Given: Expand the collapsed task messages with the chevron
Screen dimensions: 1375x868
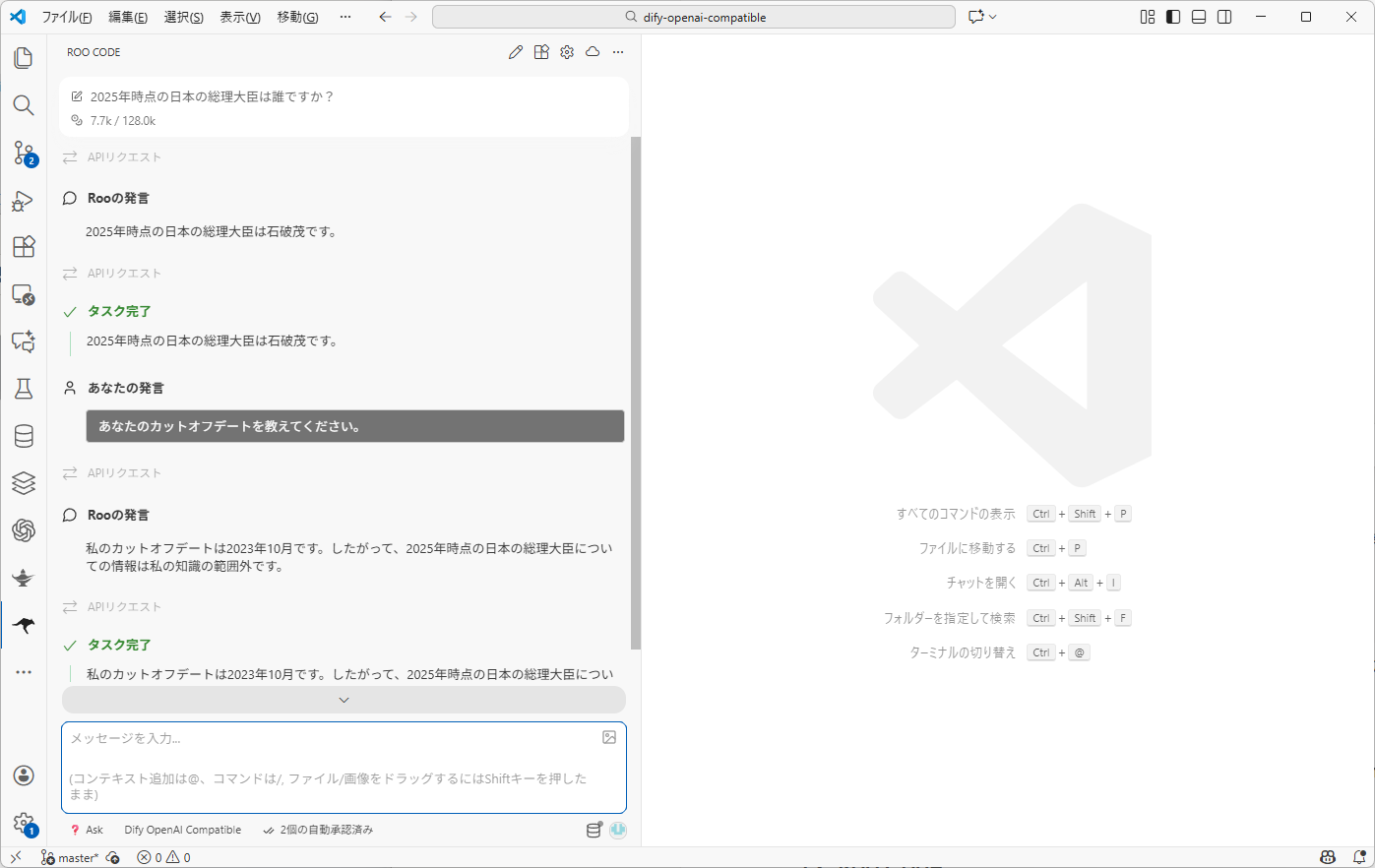Looking at the screenshot, I should click(344, 699).
